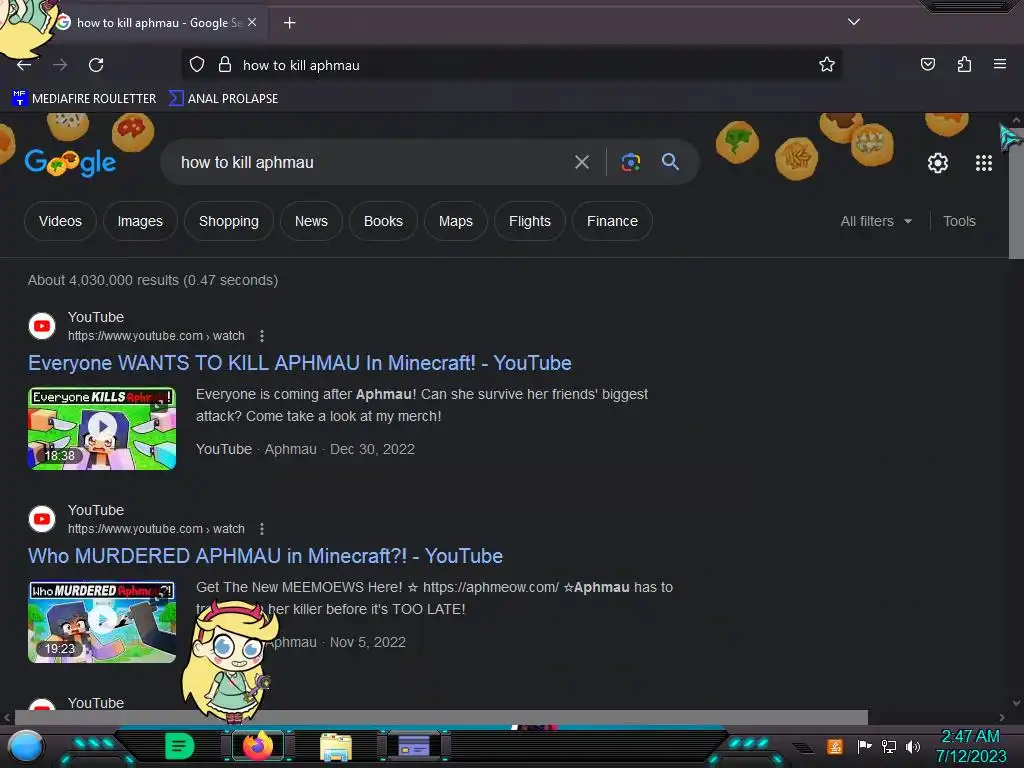This screenshot has height=768, width=1024.
Task: Click second result's youtube.com watch URL
Action: tap(156, 529)
